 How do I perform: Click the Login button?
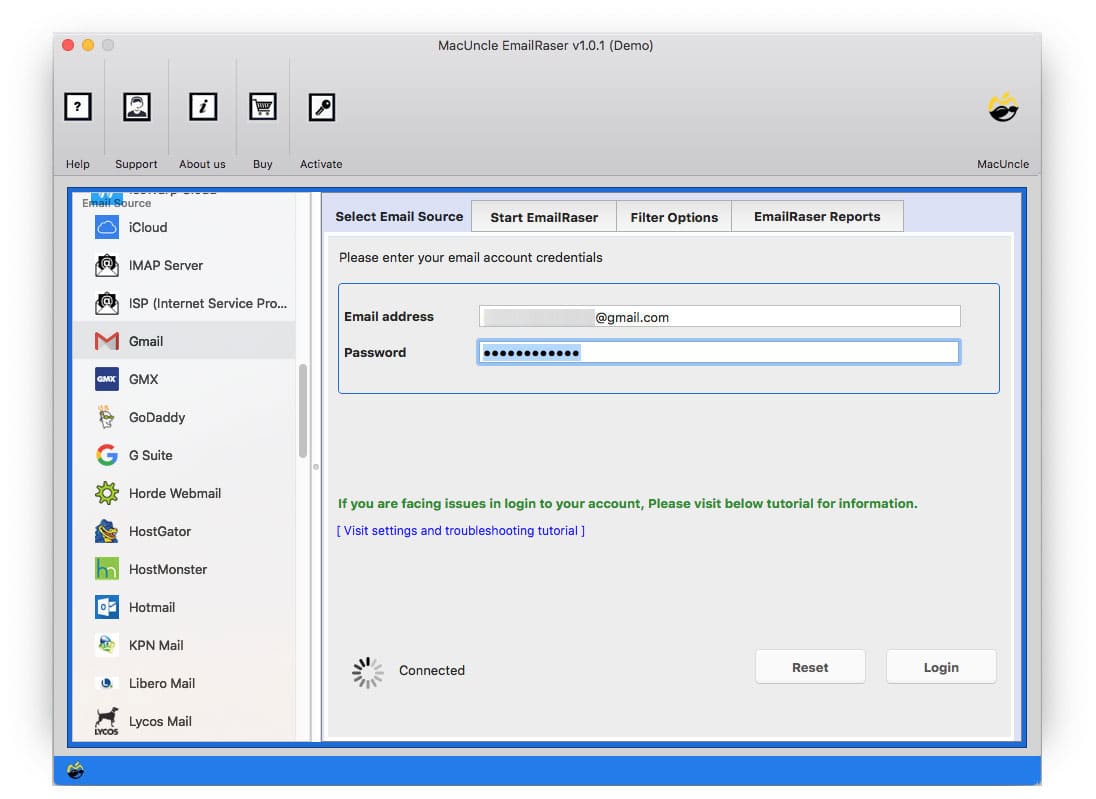(940, 666)
